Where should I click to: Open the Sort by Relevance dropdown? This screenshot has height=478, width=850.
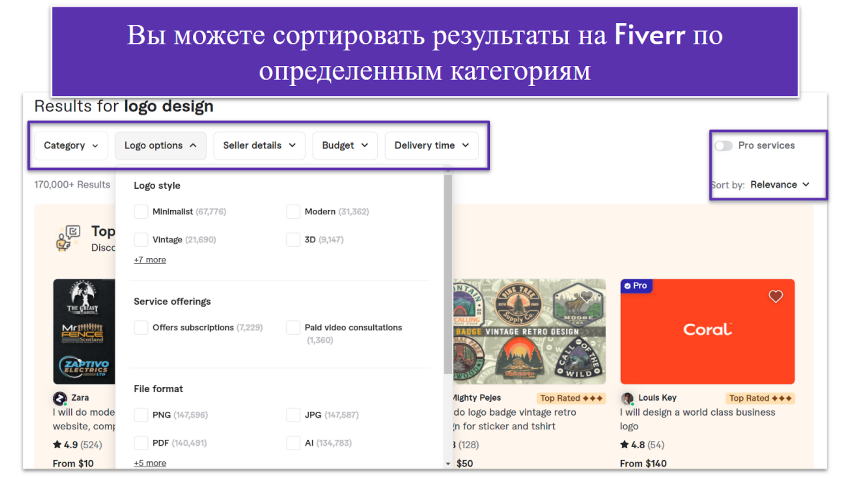tap(780, 185)
